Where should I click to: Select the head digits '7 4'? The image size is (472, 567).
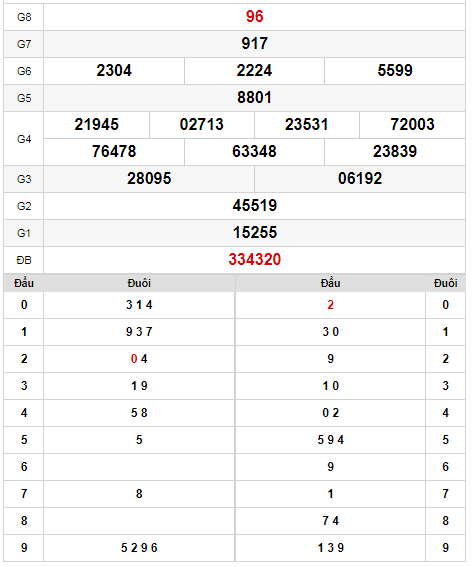pos(331,521)
